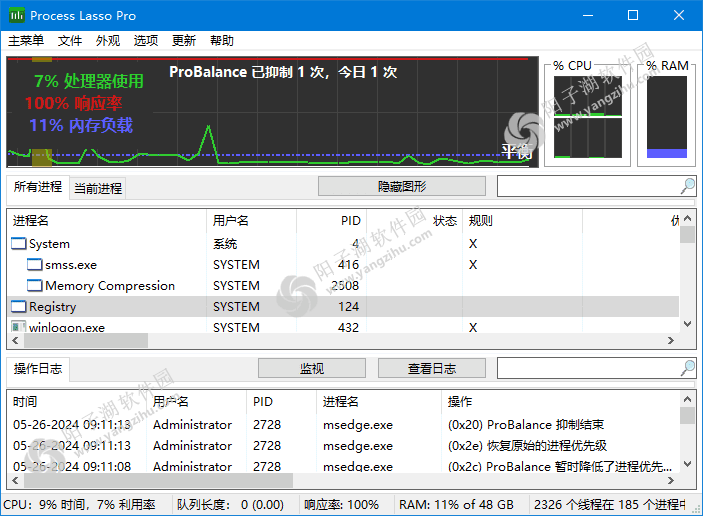Click the RAM: 11% of 48 GB status entry
The image size is (703, 516).
[x=456, y=505]
